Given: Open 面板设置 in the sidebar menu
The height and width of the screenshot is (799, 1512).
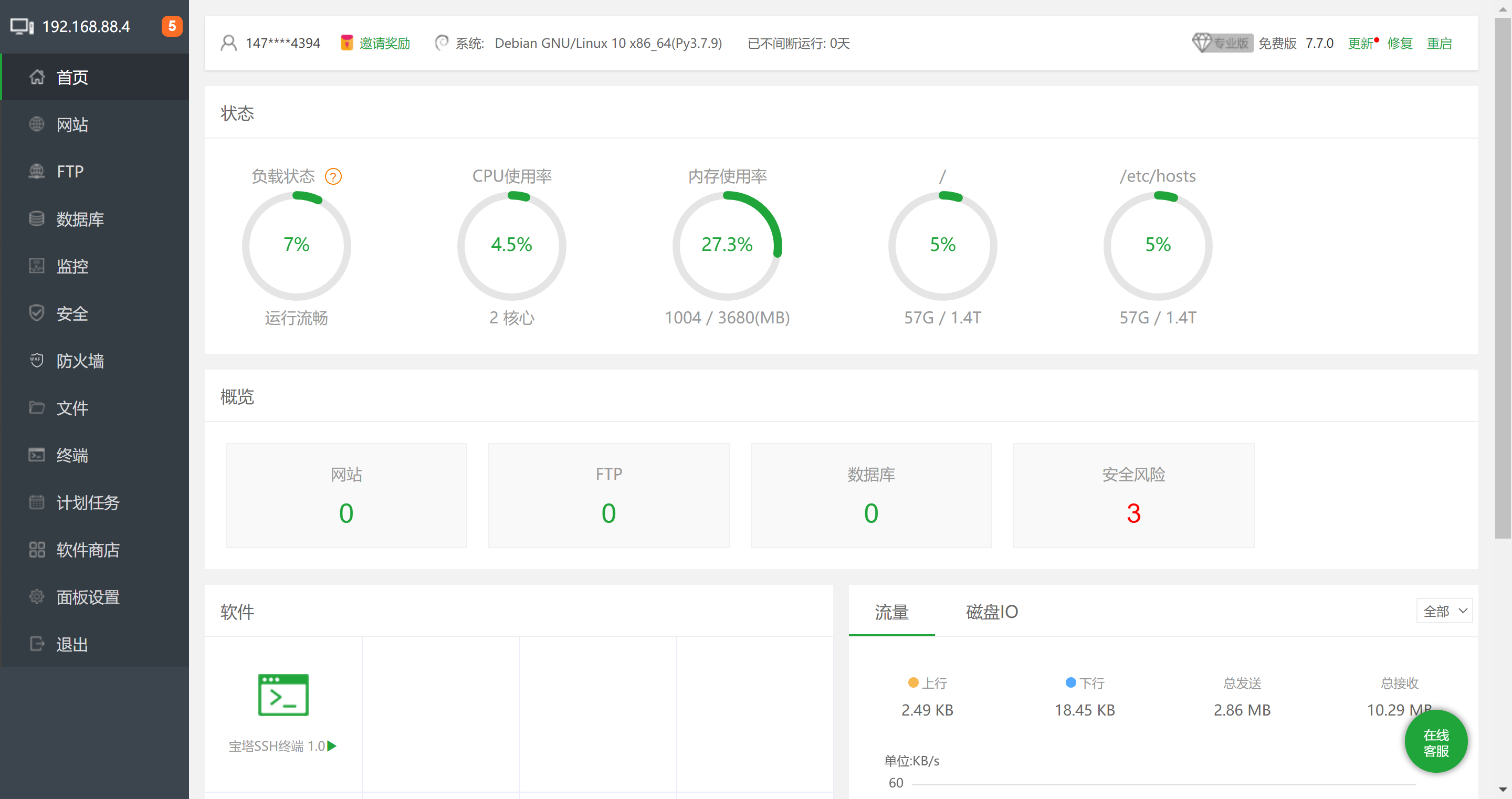Looking at the screenshot, I should point(94,596).
